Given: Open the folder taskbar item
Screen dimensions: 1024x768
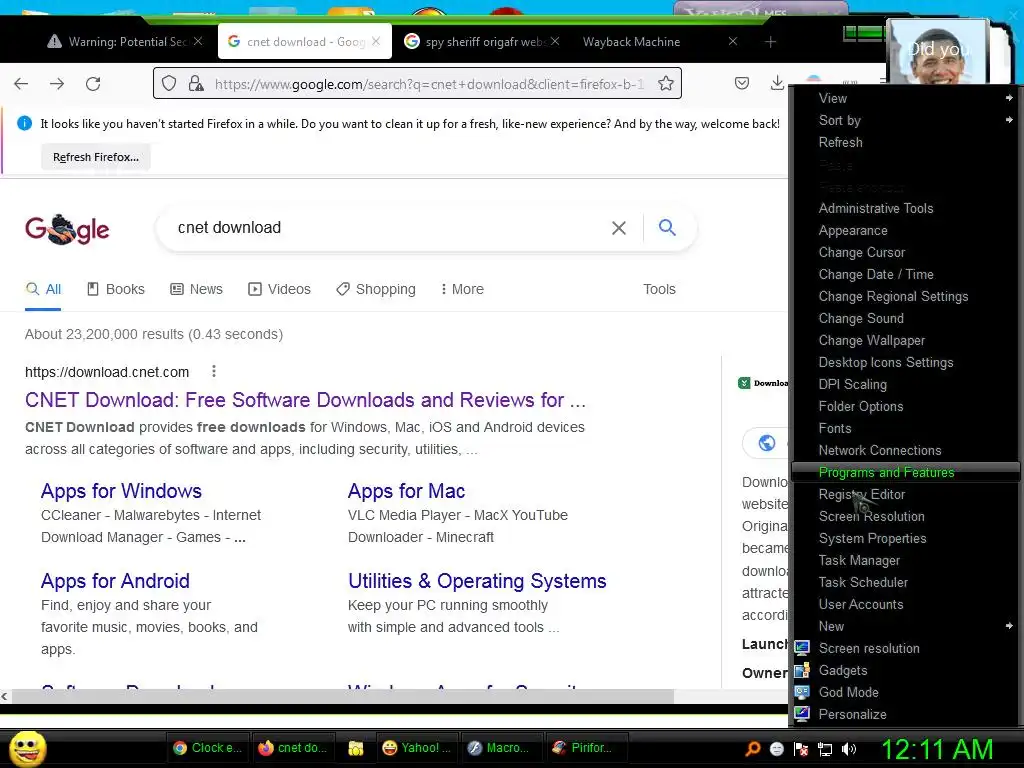Looking at the screenshot, I should click(356, 748).
